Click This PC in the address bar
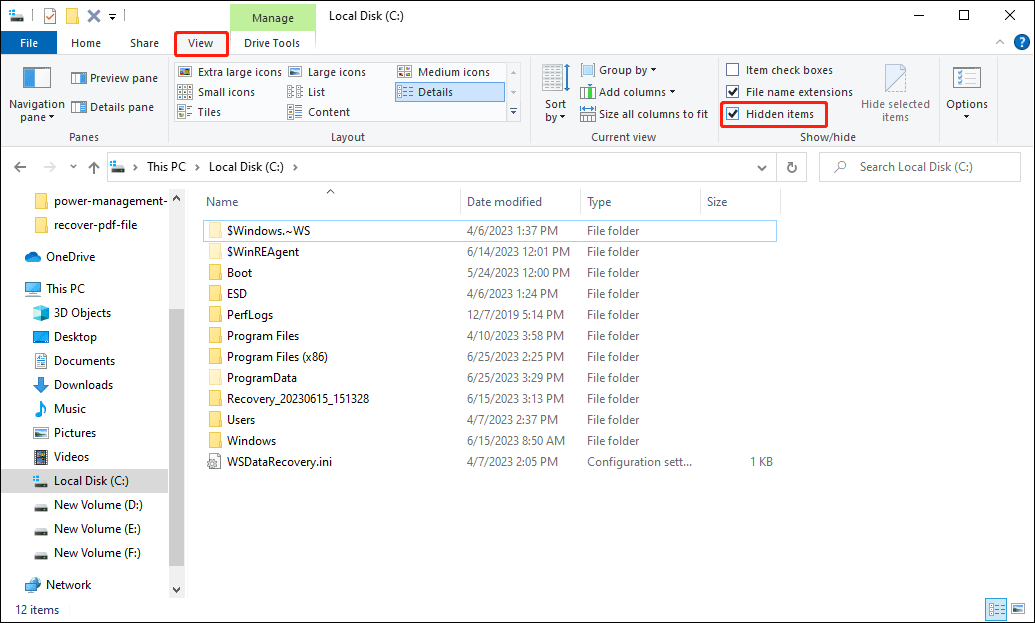 (x=166, y=167)
